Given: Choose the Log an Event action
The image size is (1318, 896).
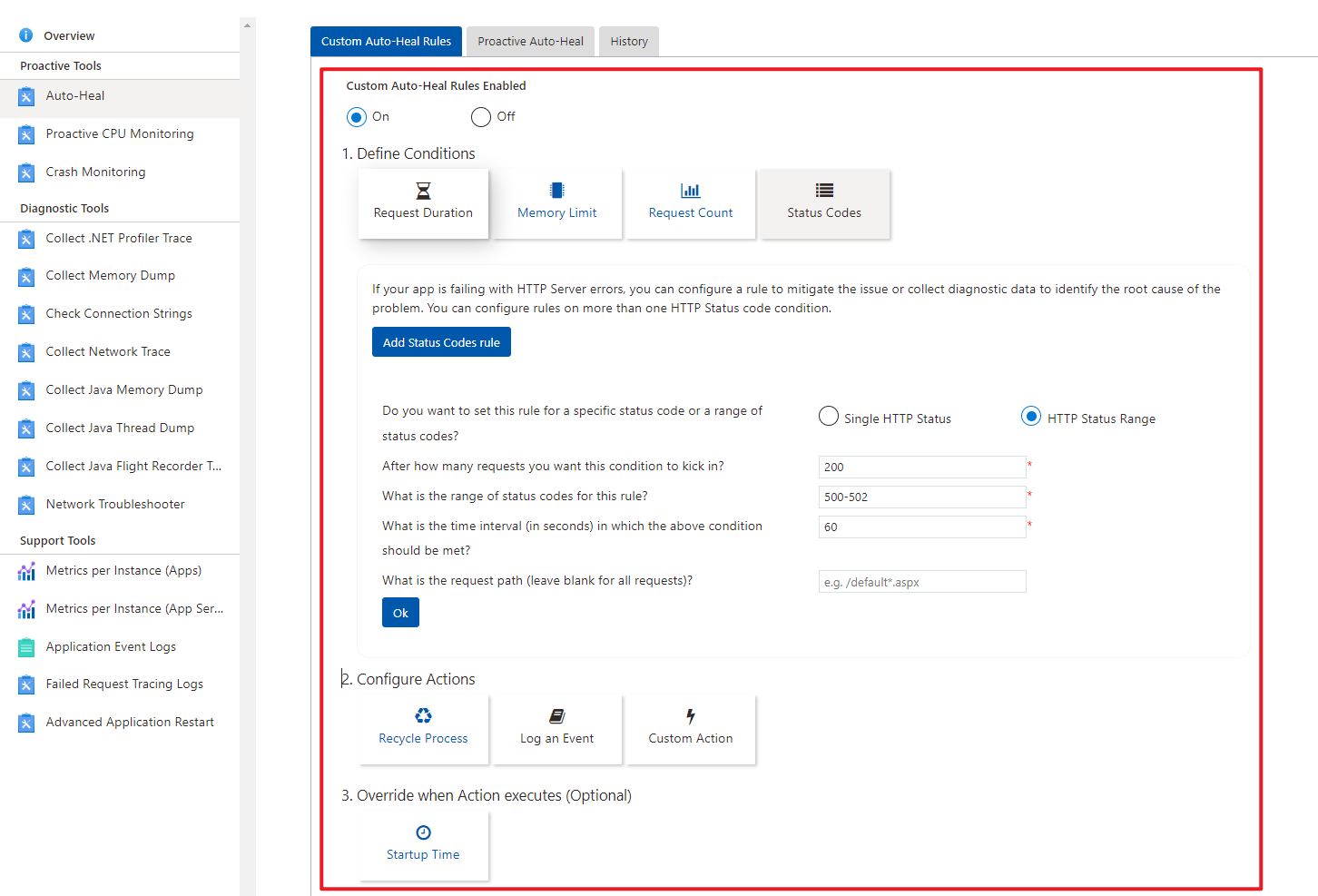Looking at the screenshot, I should tap(556, 729).
